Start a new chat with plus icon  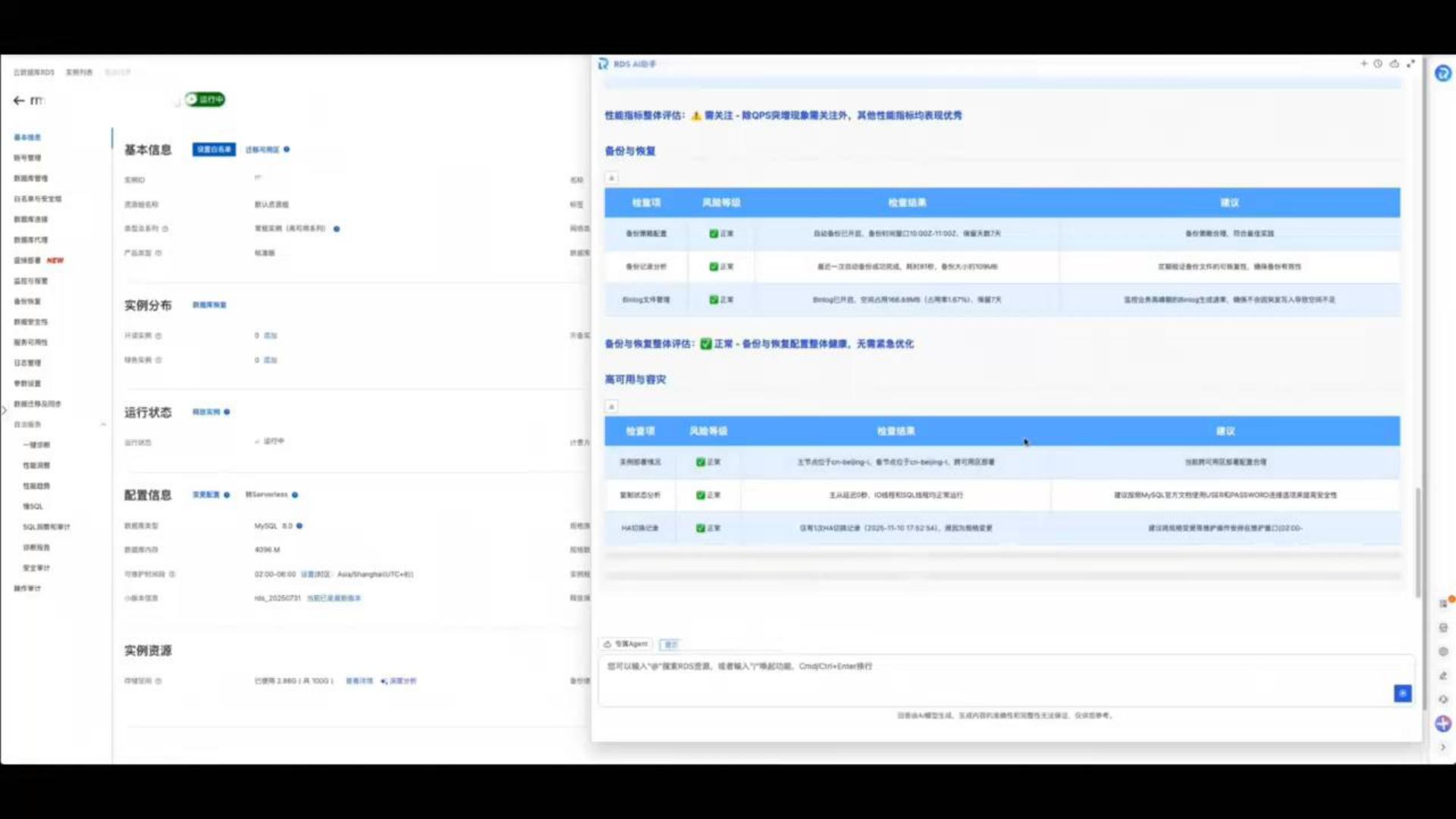1363,64
